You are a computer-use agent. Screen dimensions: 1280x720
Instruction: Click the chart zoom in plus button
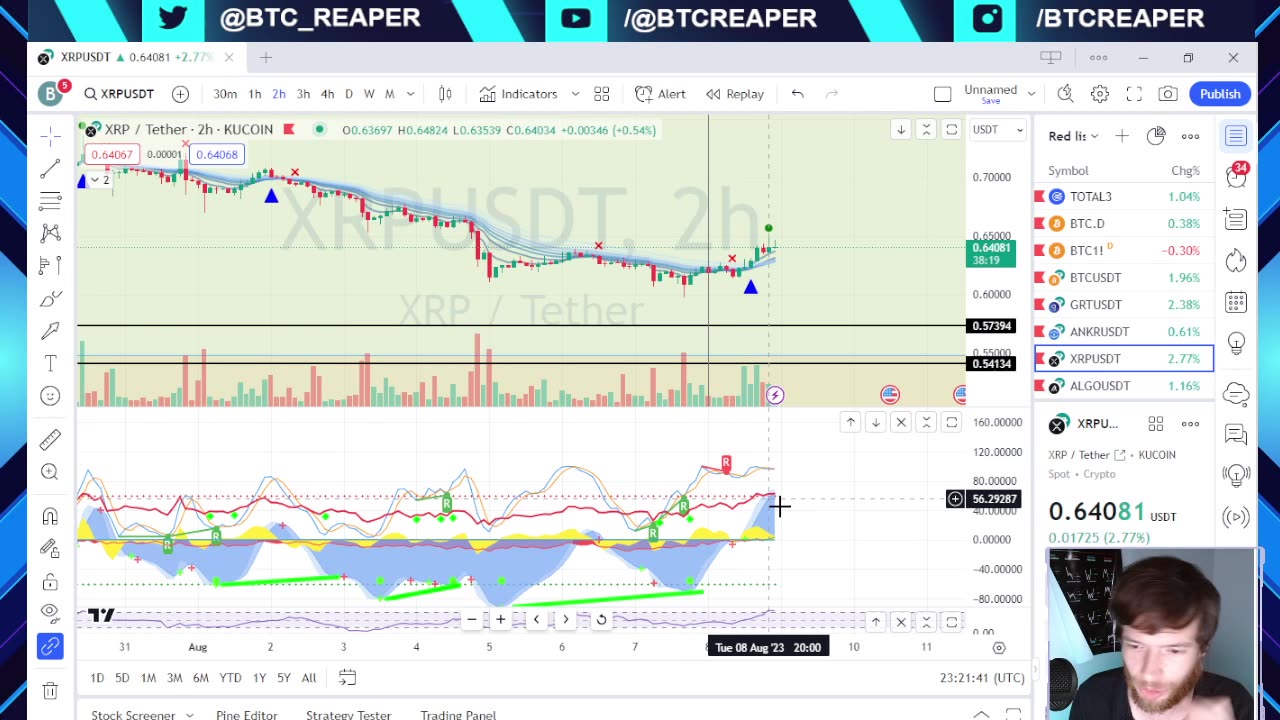point(500,620)
